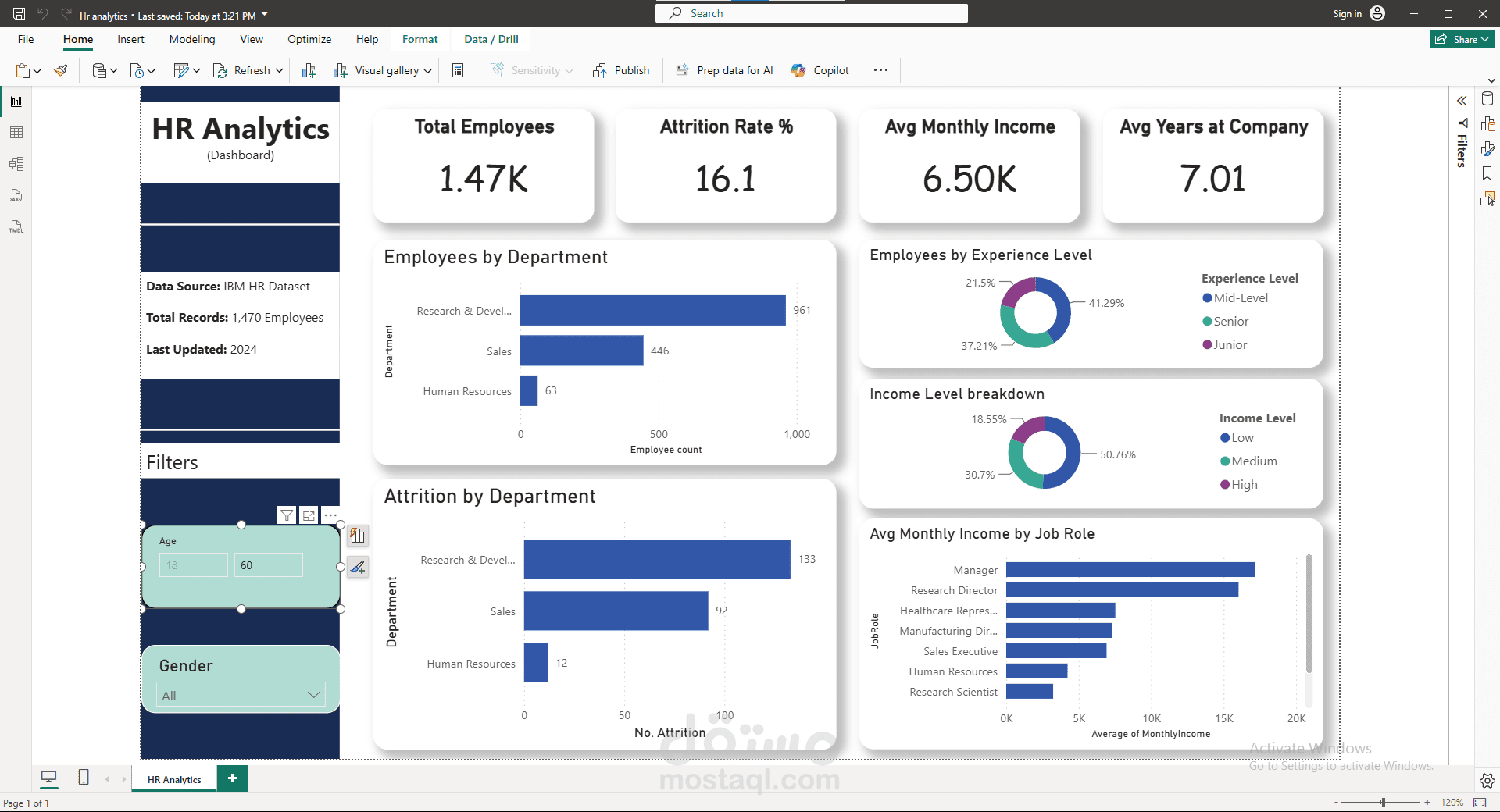Collapse the ribbon chevron at right
Image resolution: width=1500 pixels, height=812 pixels.
click(1491, 80)
